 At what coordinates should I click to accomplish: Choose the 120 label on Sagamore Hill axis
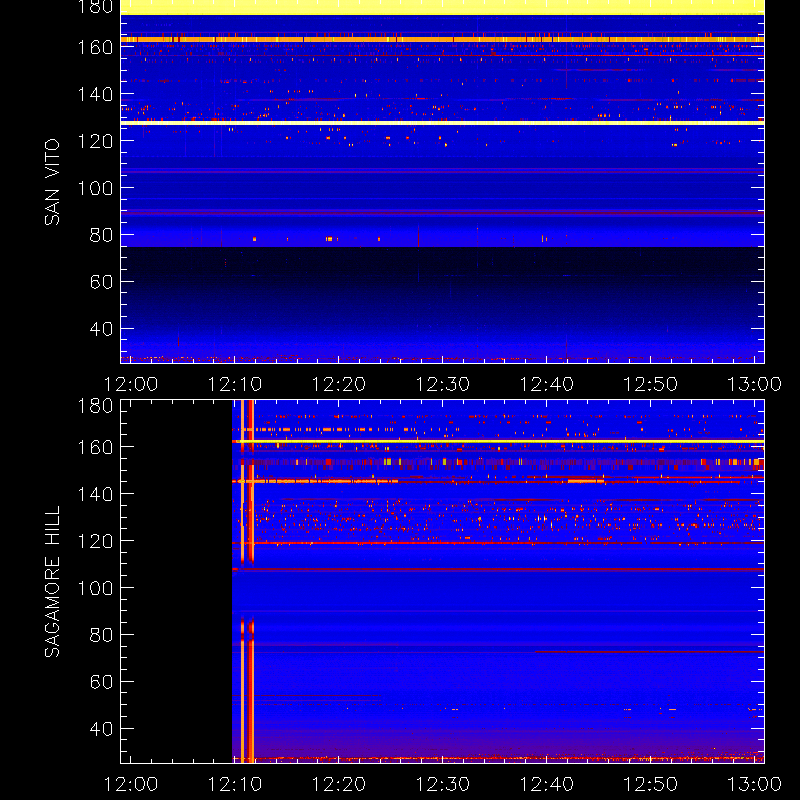pos(95,541)
